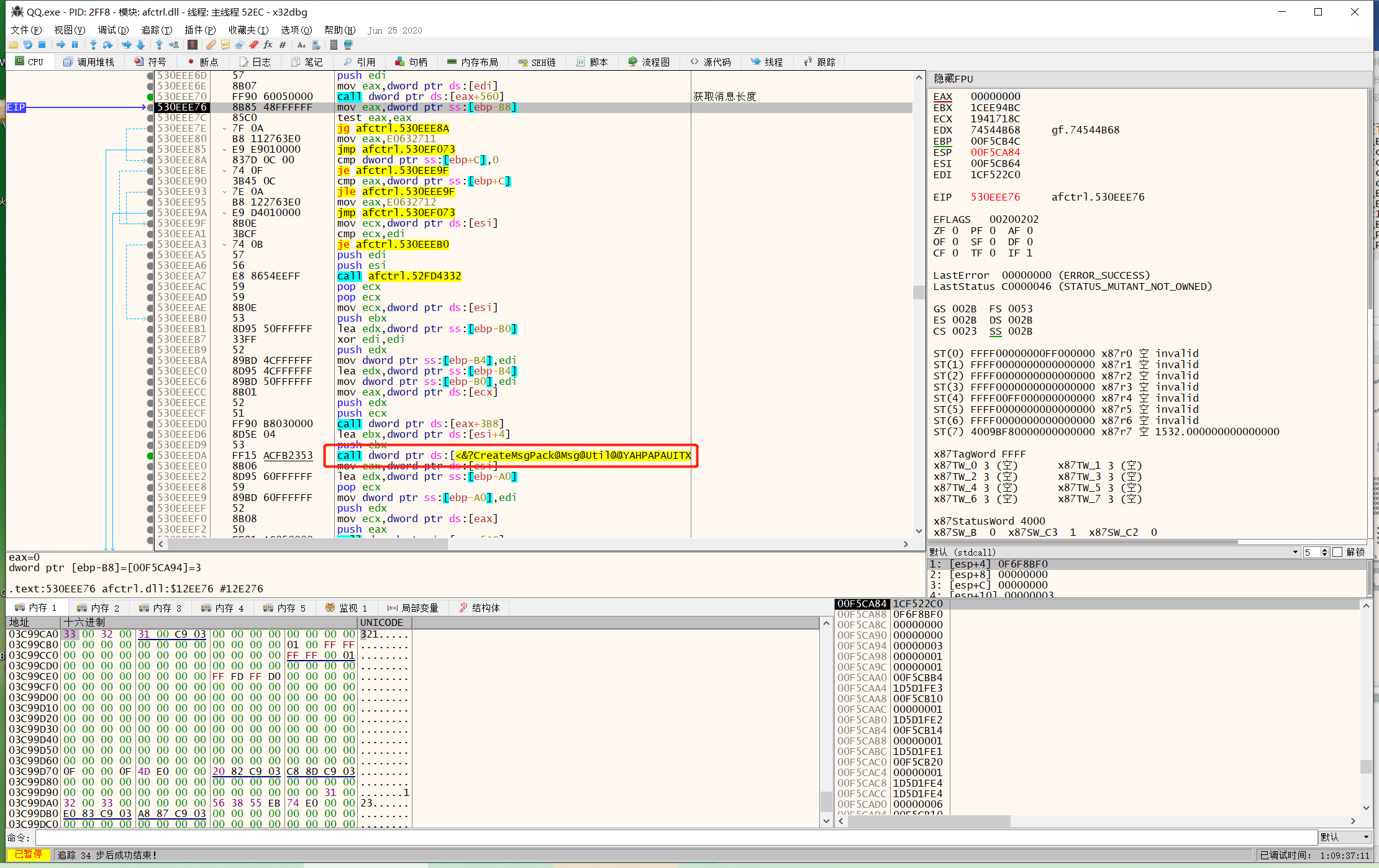
Task: Enable the 解锁 checkbox
Action: pyautogui.click(x=1338, y=552)
